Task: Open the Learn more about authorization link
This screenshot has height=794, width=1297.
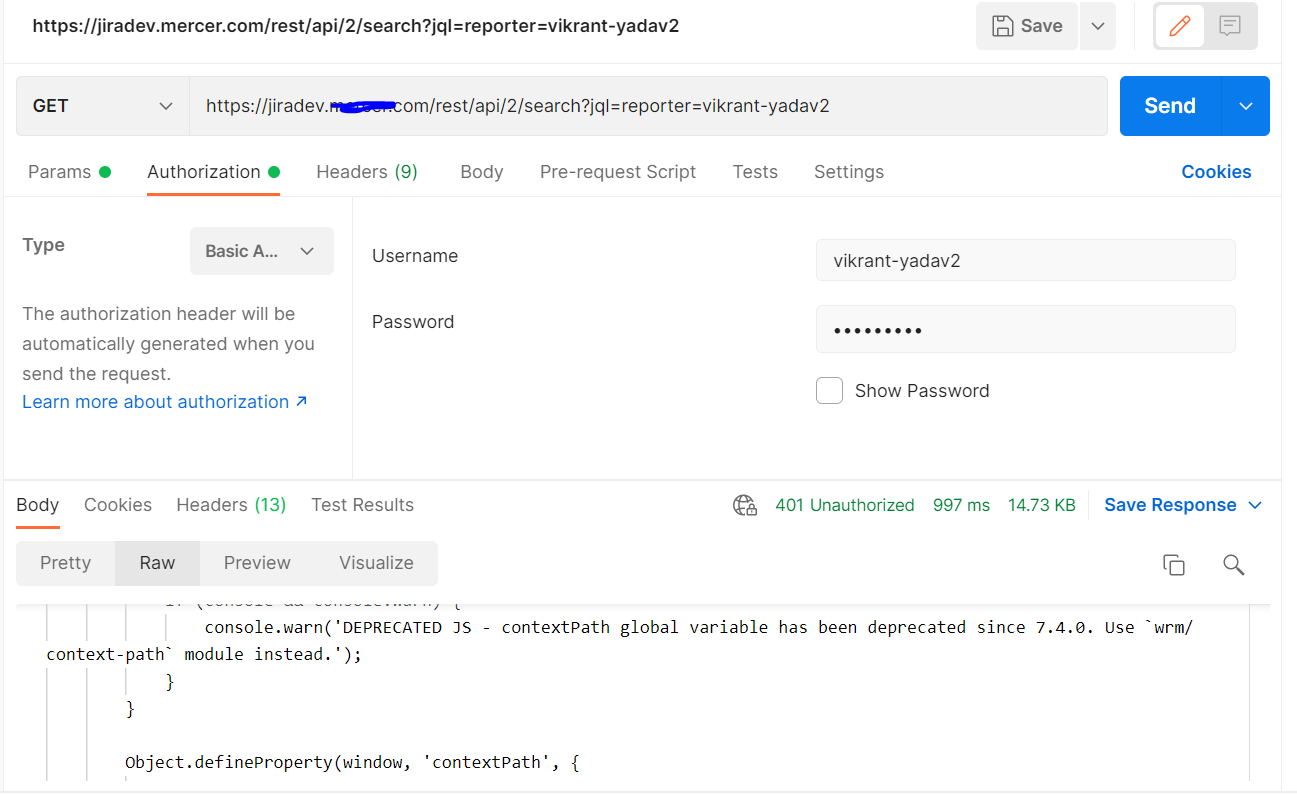Action: tap(155, 401)
